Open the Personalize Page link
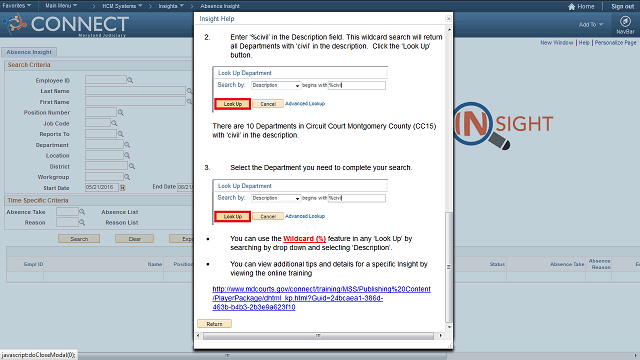Viewport: 640px width, 360px height. coord(615,42)
